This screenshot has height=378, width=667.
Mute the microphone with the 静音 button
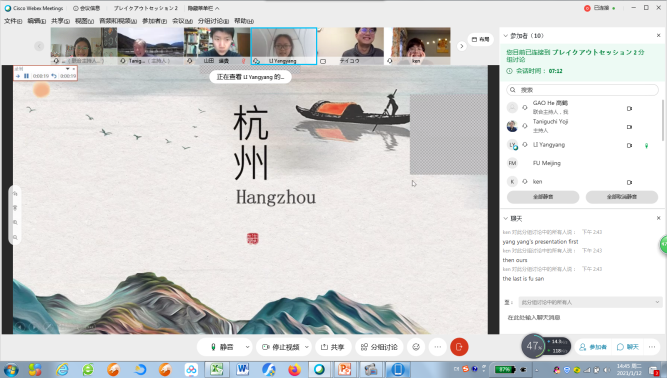click(223, 347)
